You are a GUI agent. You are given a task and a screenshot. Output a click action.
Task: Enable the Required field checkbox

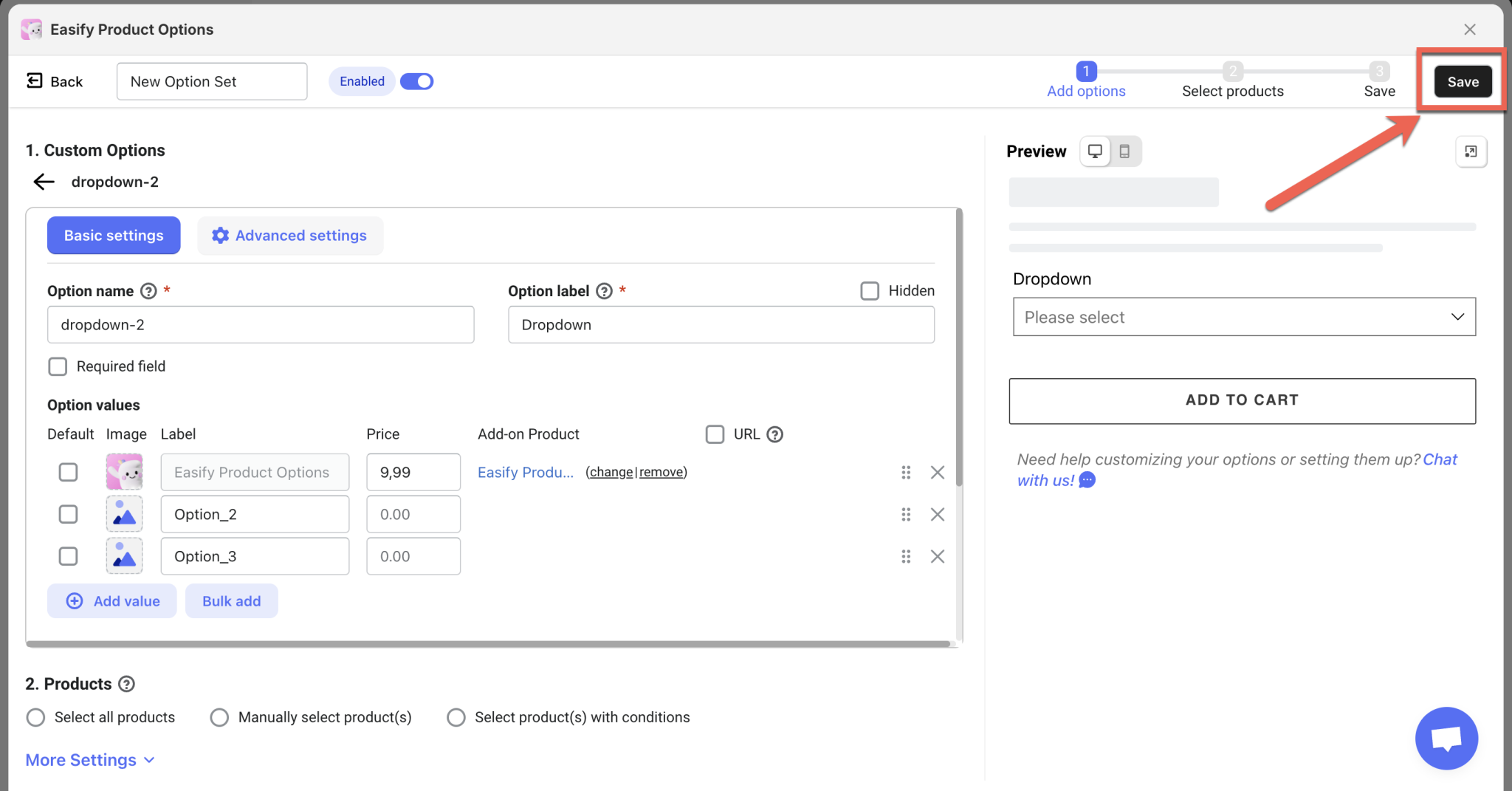tap(58, 366)
